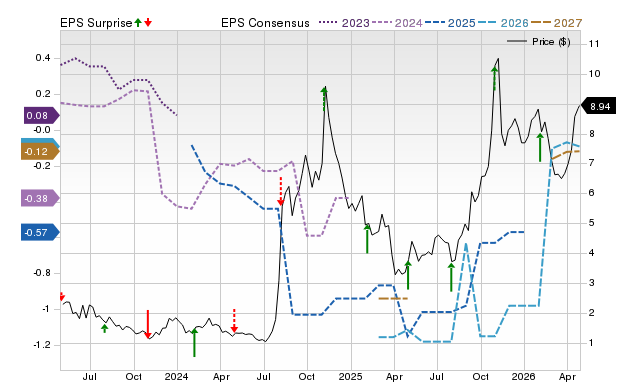Click the dotted red arrow near May 2024

point(234,321)
